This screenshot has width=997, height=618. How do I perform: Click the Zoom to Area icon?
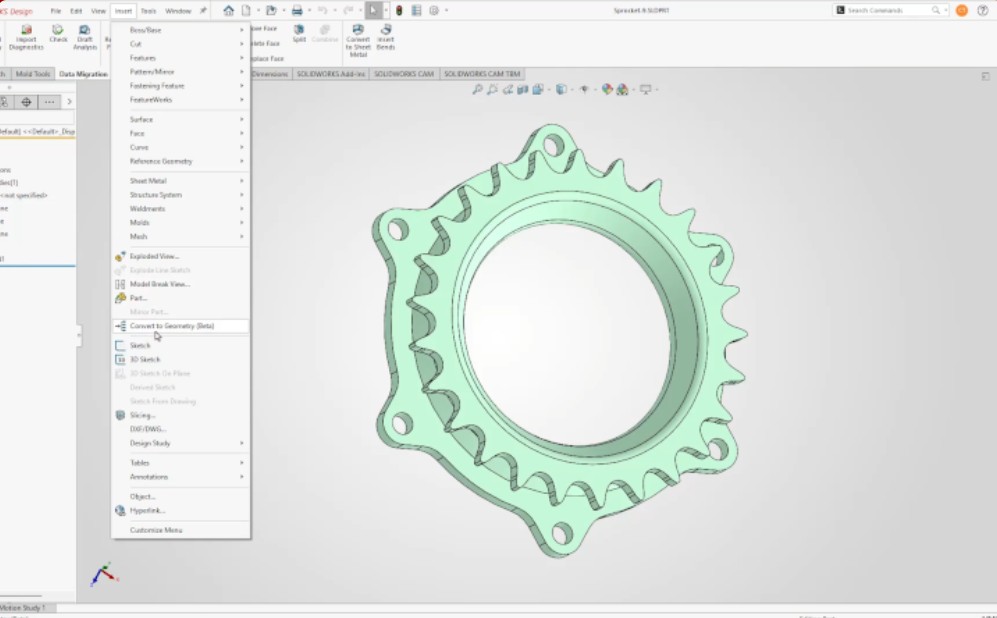point(492,90)
